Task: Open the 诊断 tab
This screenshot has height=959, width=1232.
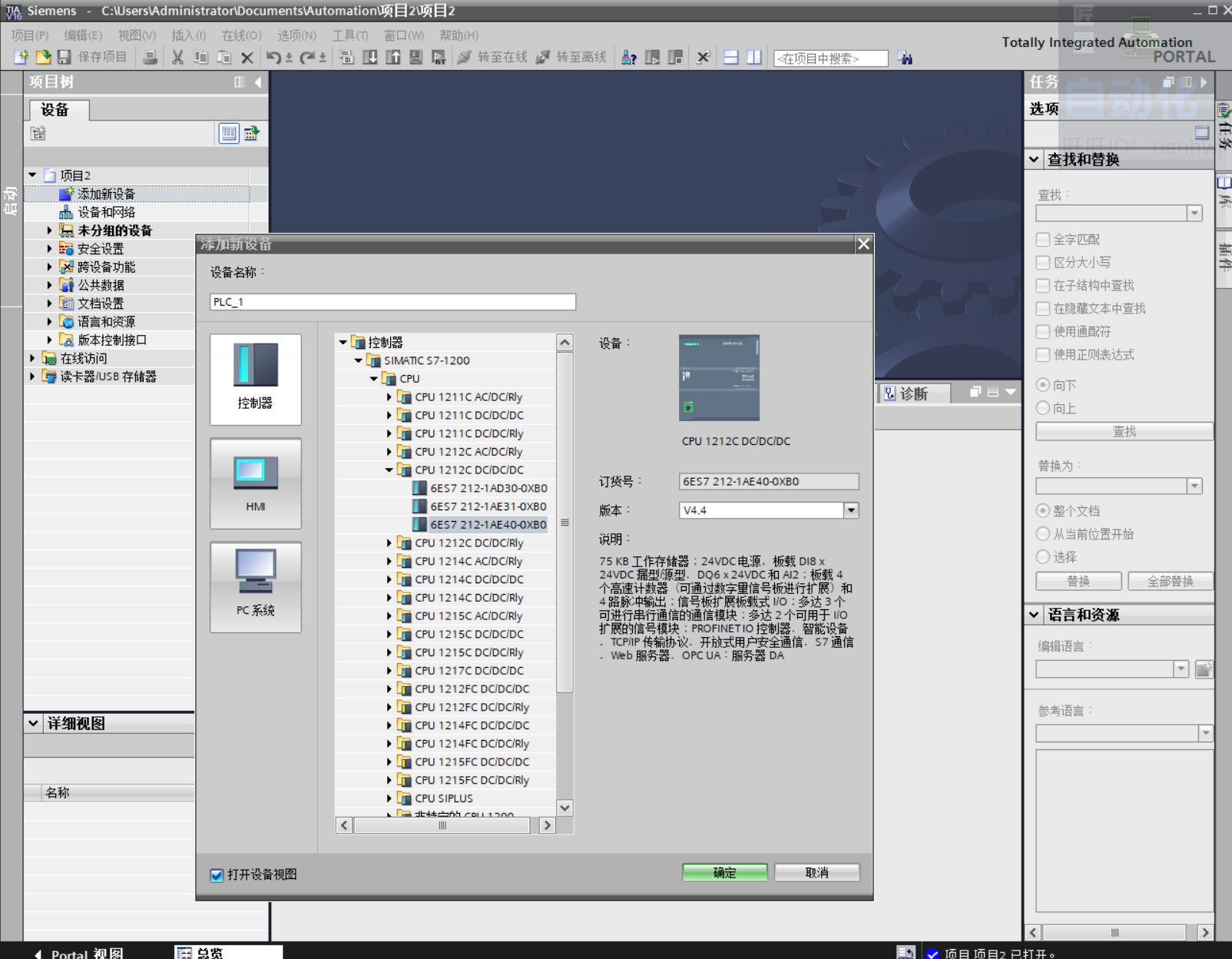Action: pos(914,393)
